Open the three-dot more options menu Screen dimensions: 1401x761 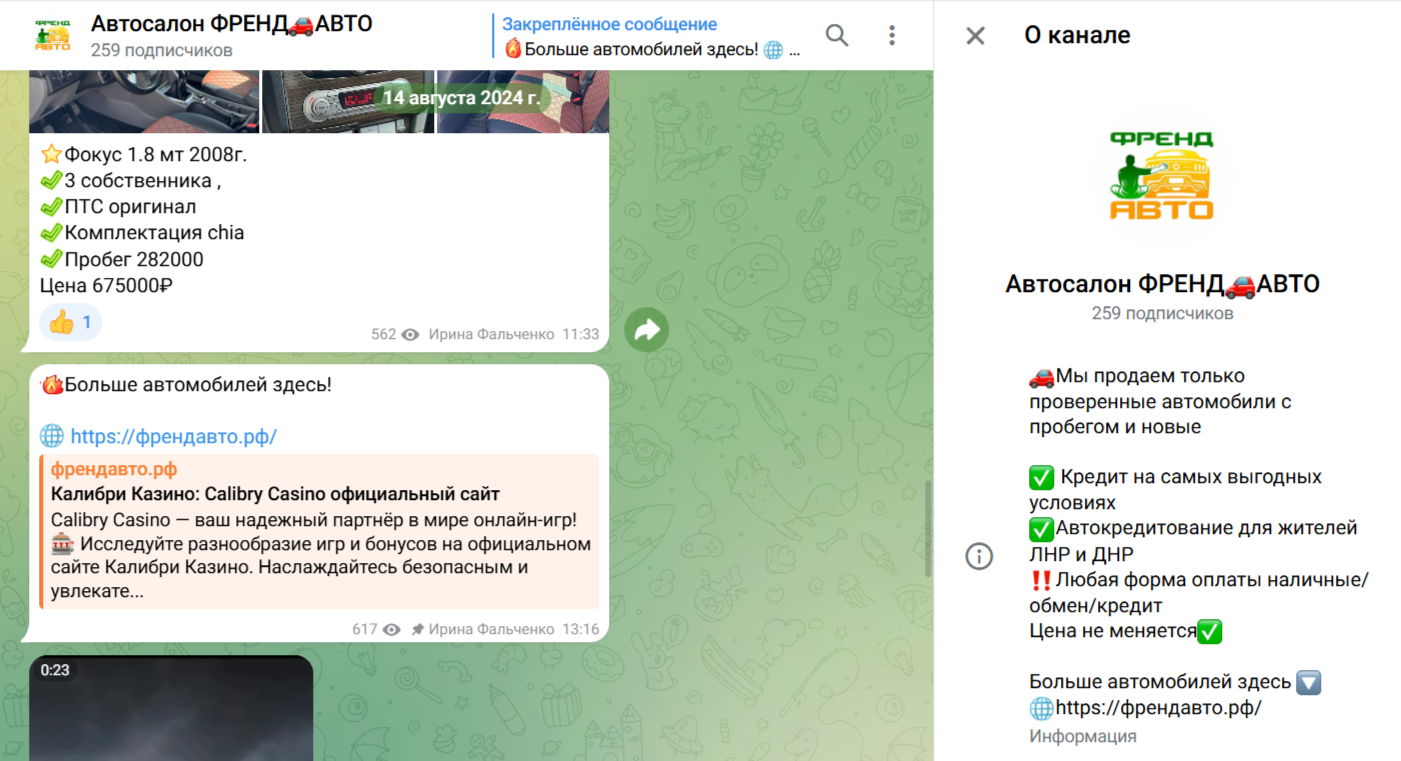pyautogui.click(x=891, y=36)
